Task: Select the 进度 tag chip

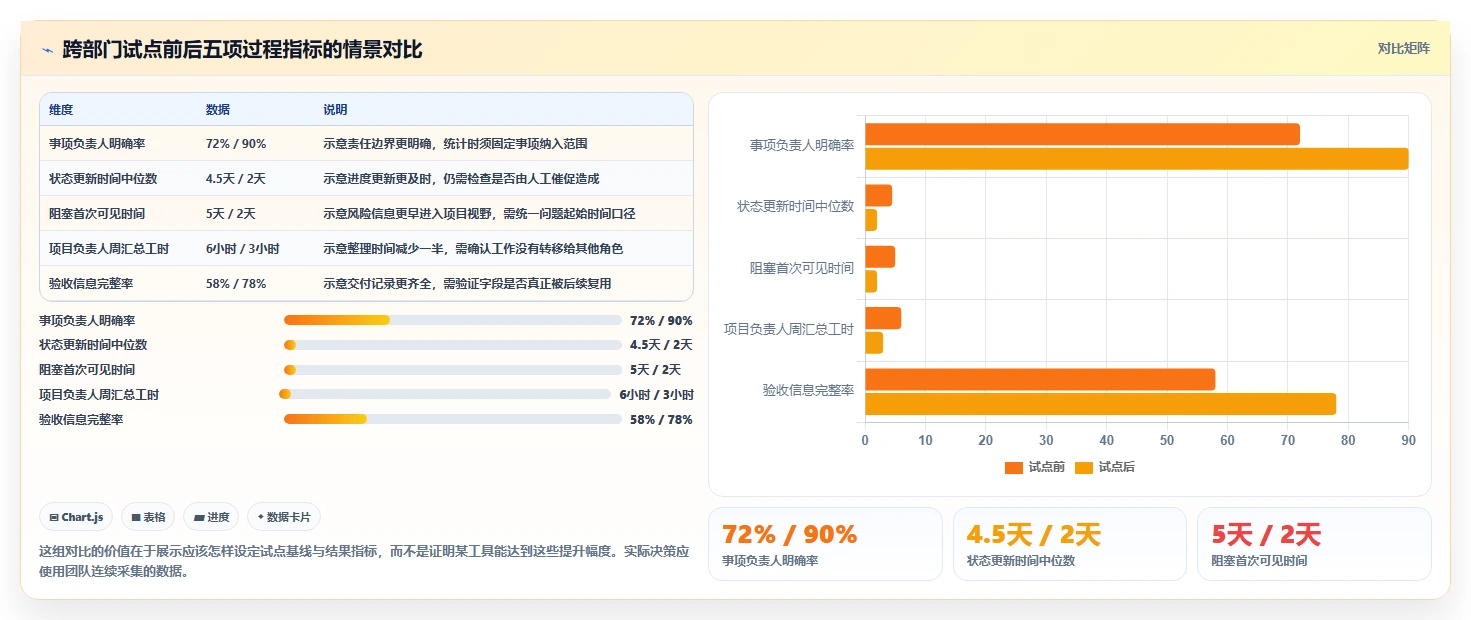Action: [x=211, y=517]
